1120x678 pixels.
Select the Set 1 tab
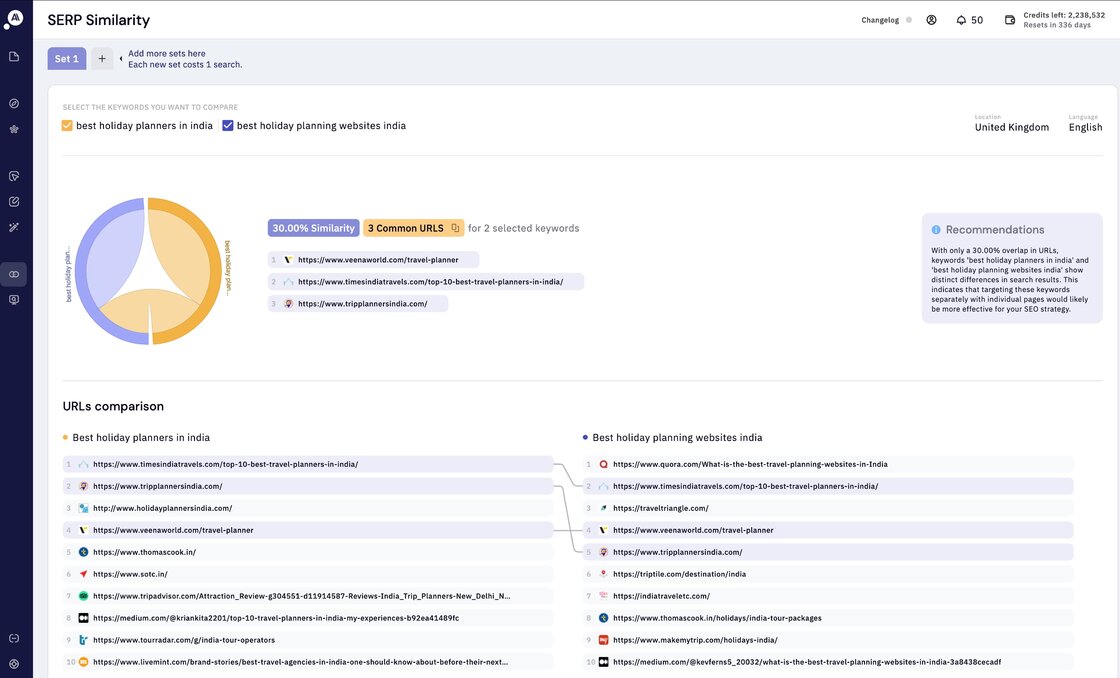67,59
